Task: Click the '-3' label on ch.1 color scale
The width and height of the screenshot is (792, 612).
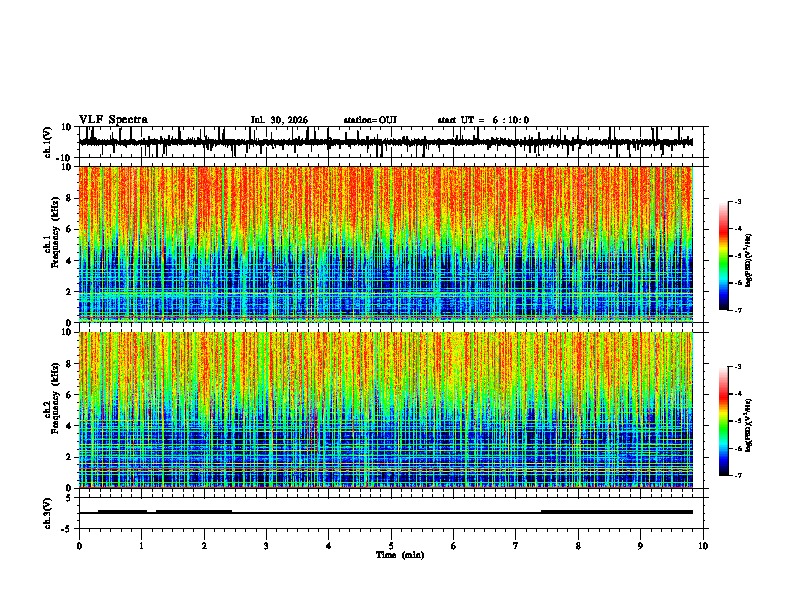Action: (x=738, y=201)
